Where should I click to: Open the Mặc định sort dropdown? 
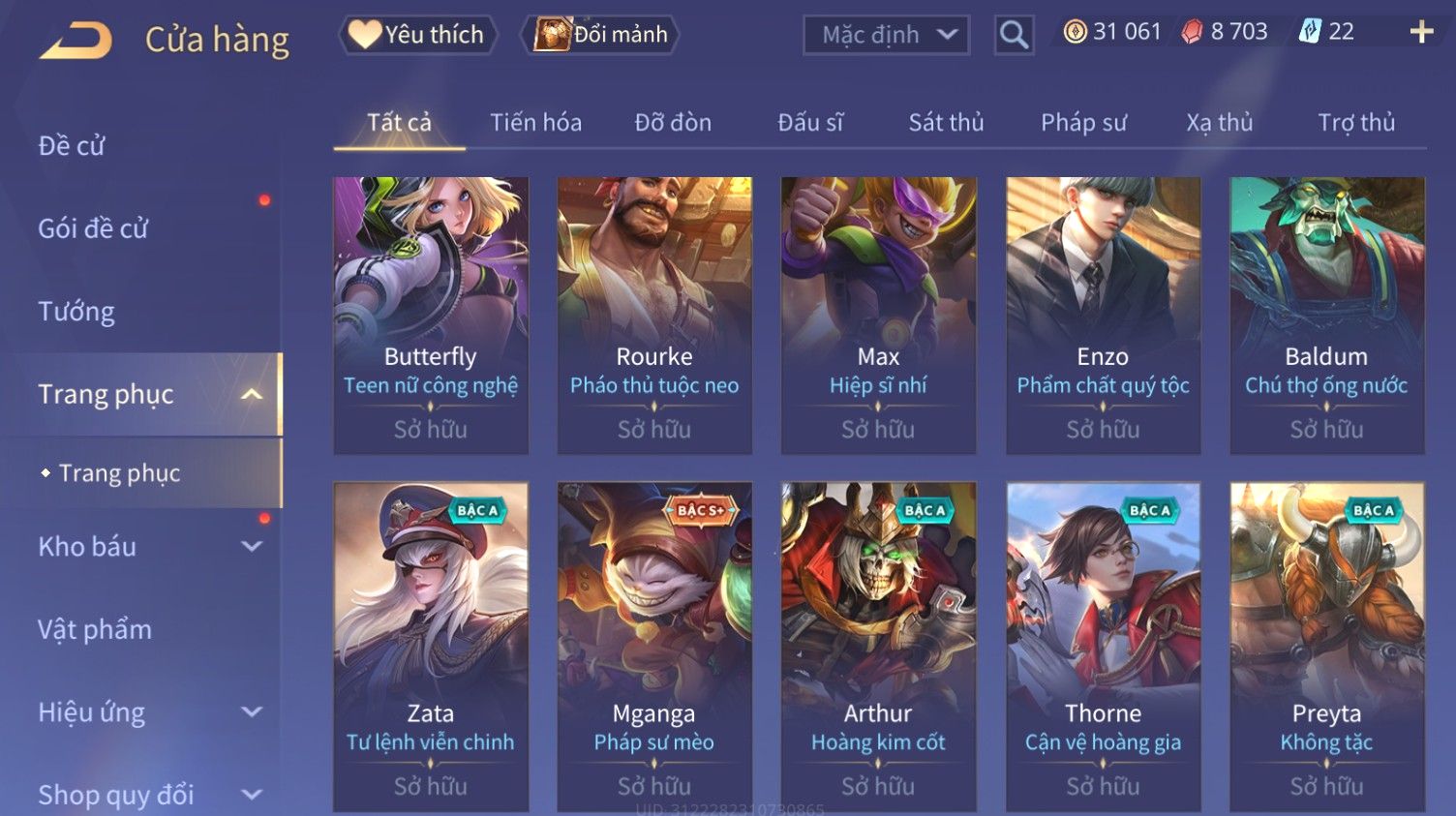[x=886, y=35]
